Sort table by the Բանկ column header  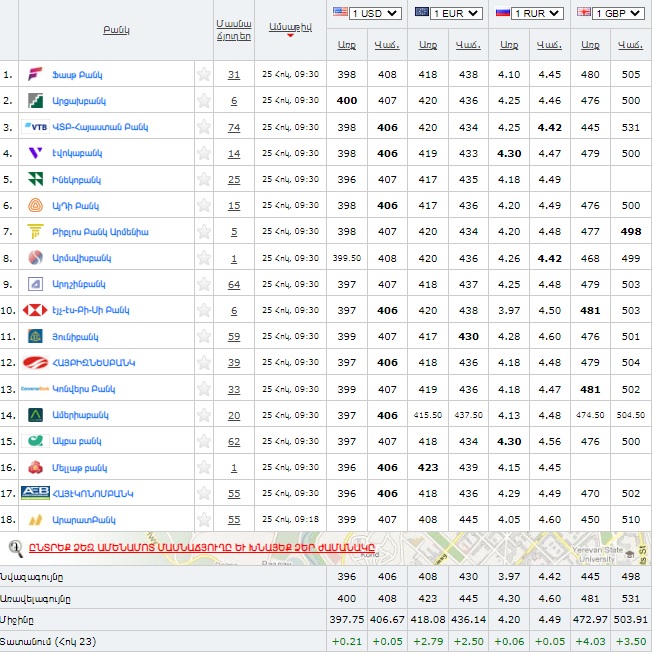pos(116,30)
